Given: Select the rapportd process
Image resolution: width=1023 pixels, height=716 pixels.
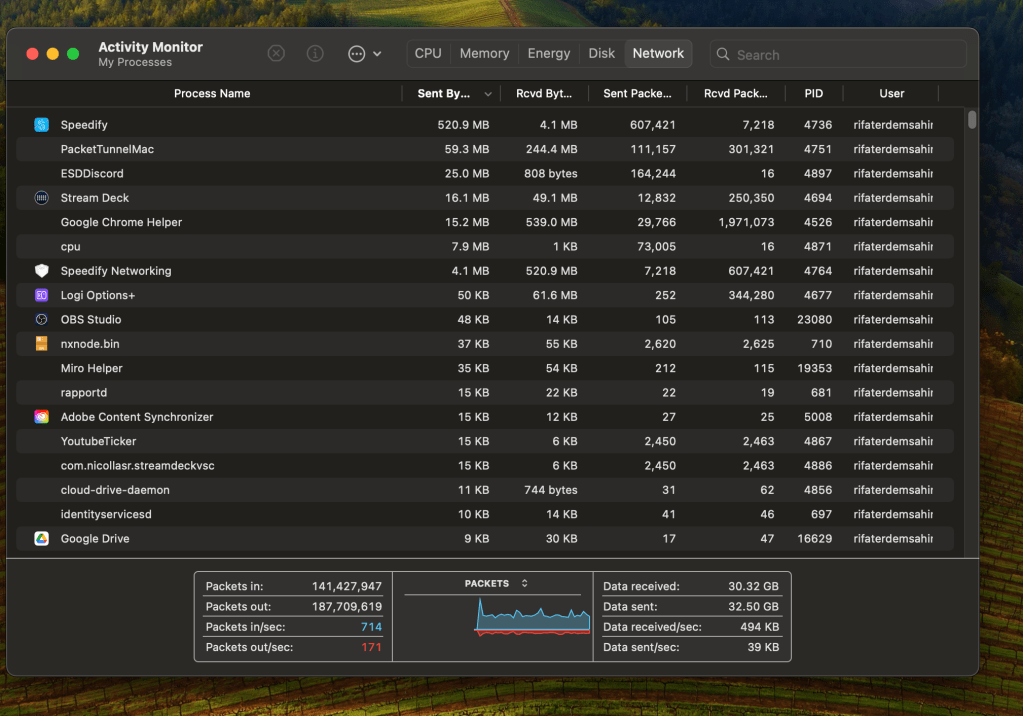Looking at the screenshot, I should [485, 392].
